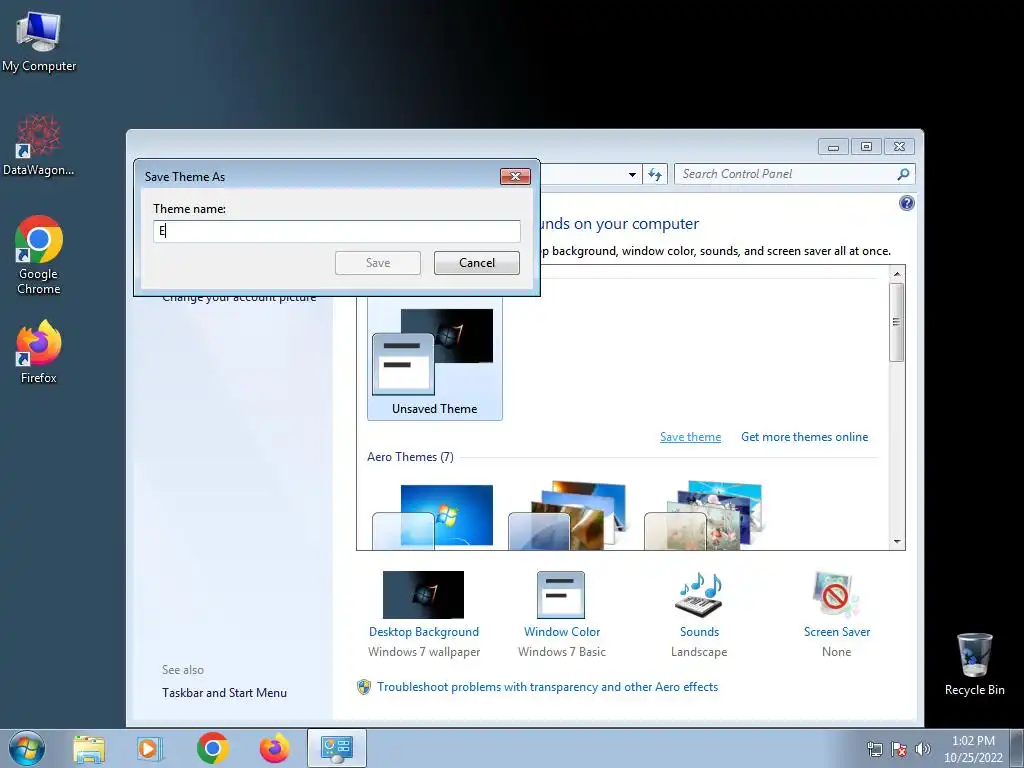
Task: Maximize the Personalization window
Action: click(866, 147)
